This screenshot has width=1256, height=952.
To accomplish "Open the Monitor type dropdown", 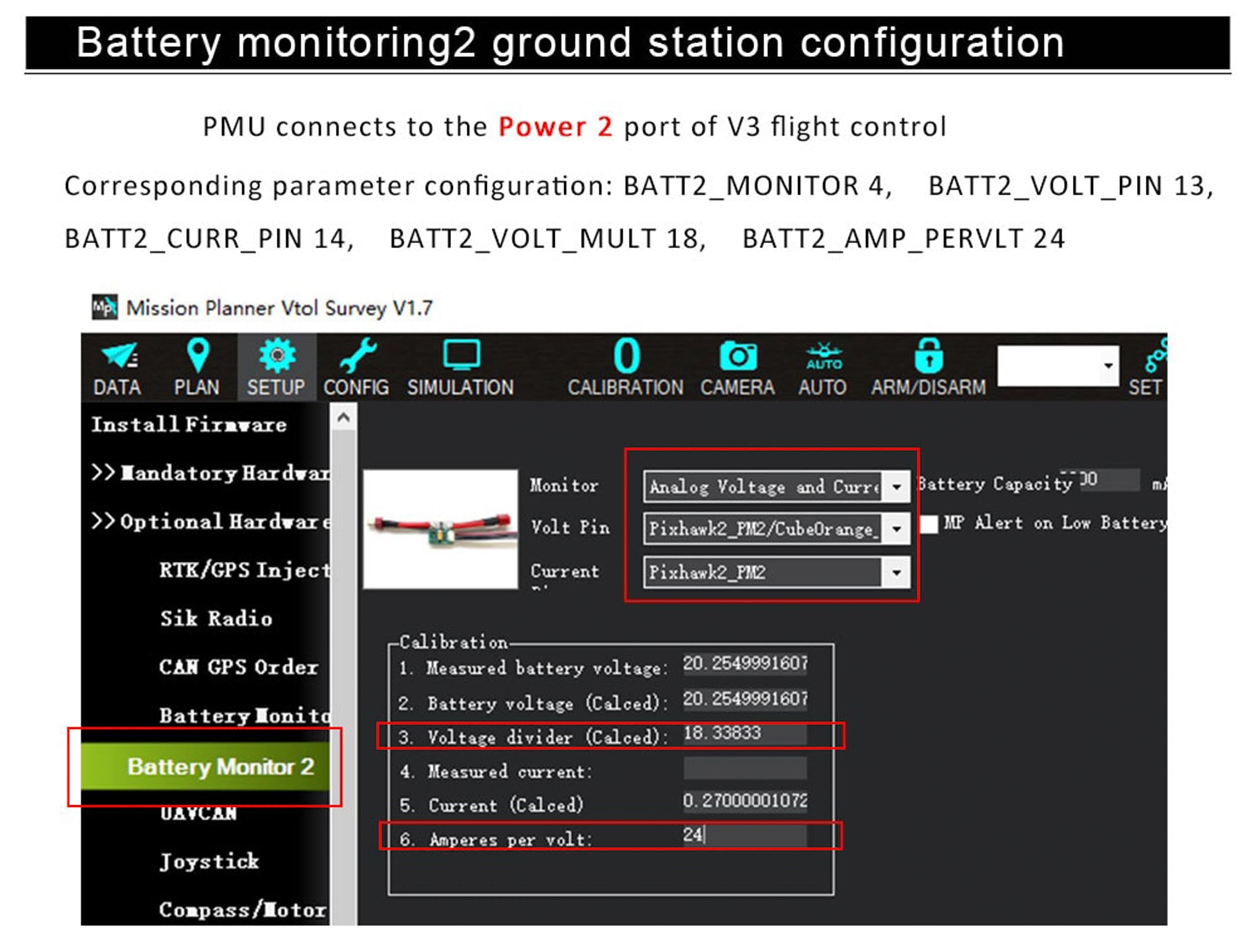I will (x=896, y=486).
